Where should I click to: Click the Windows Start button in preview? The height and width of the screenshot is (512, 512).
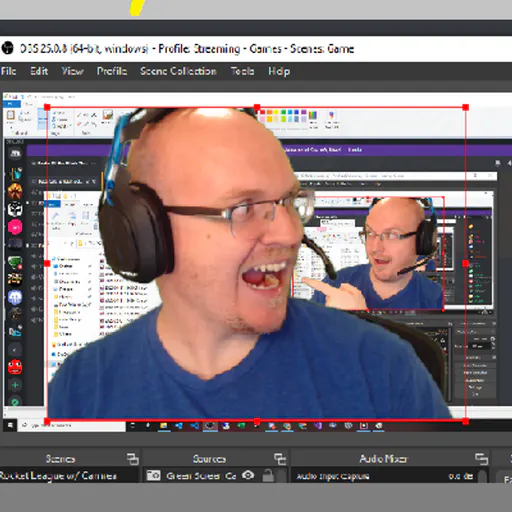(10, 425)
